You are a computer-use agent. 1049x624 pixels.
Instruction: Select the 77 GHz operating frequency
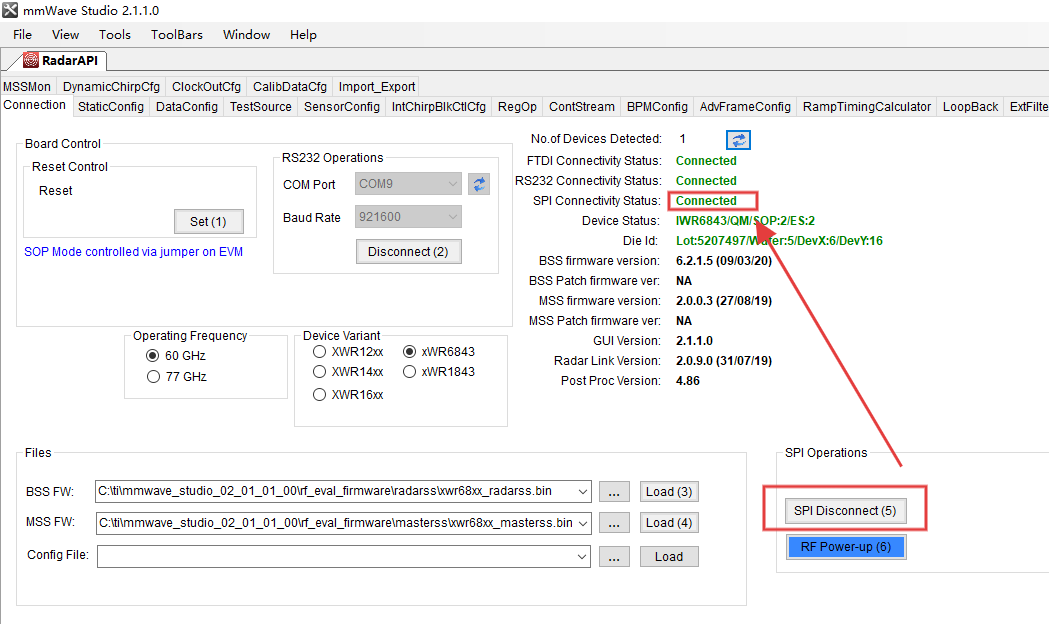(x=153, y=377)
